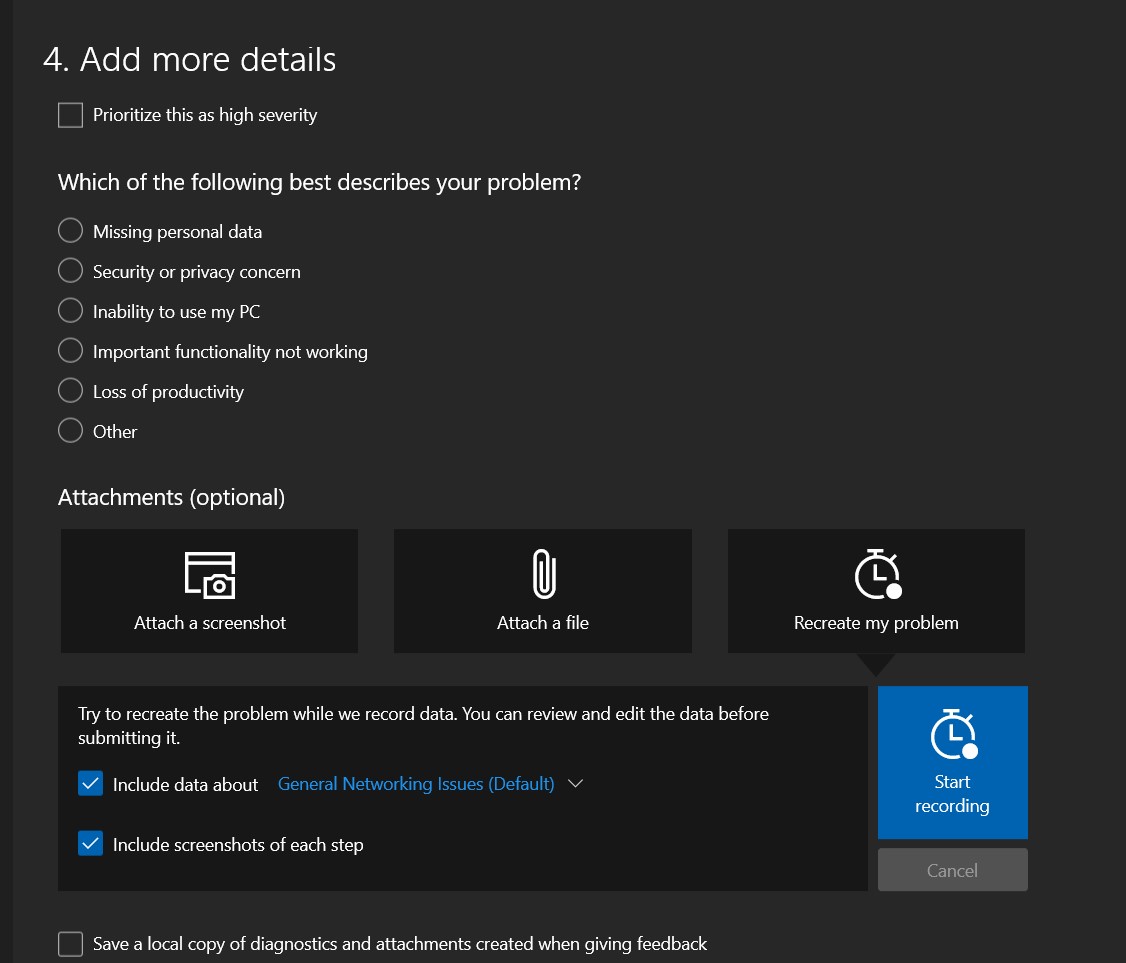The width and height of the screenshot is (1126, 963).
Task: Select the Other problem option
Action: point(70,431)
